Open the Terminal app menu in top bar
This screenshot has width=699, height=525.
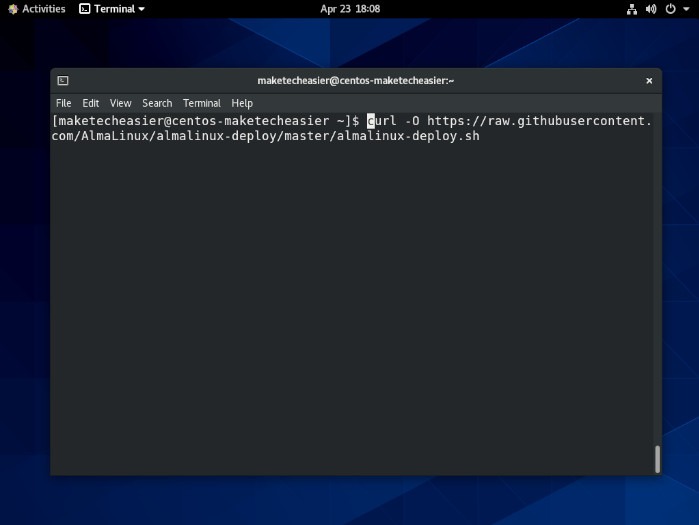pyautogui.click(x=112, y=9)
